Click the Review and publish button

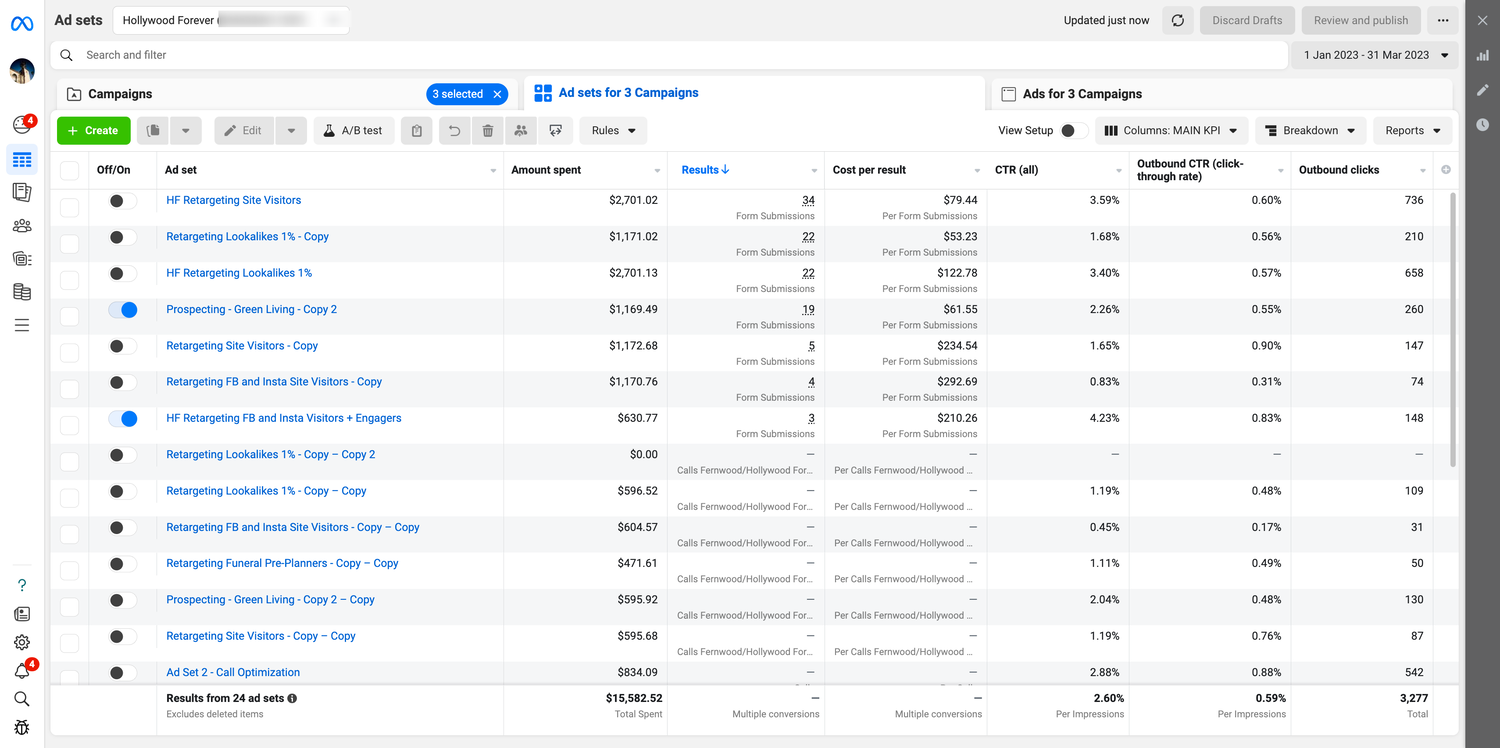coord(1361,20)
